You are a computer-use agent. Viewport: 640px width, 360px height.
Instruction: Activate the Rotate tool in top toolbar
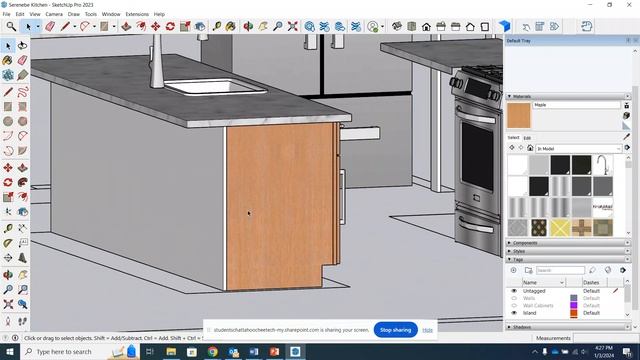[170, 27]
